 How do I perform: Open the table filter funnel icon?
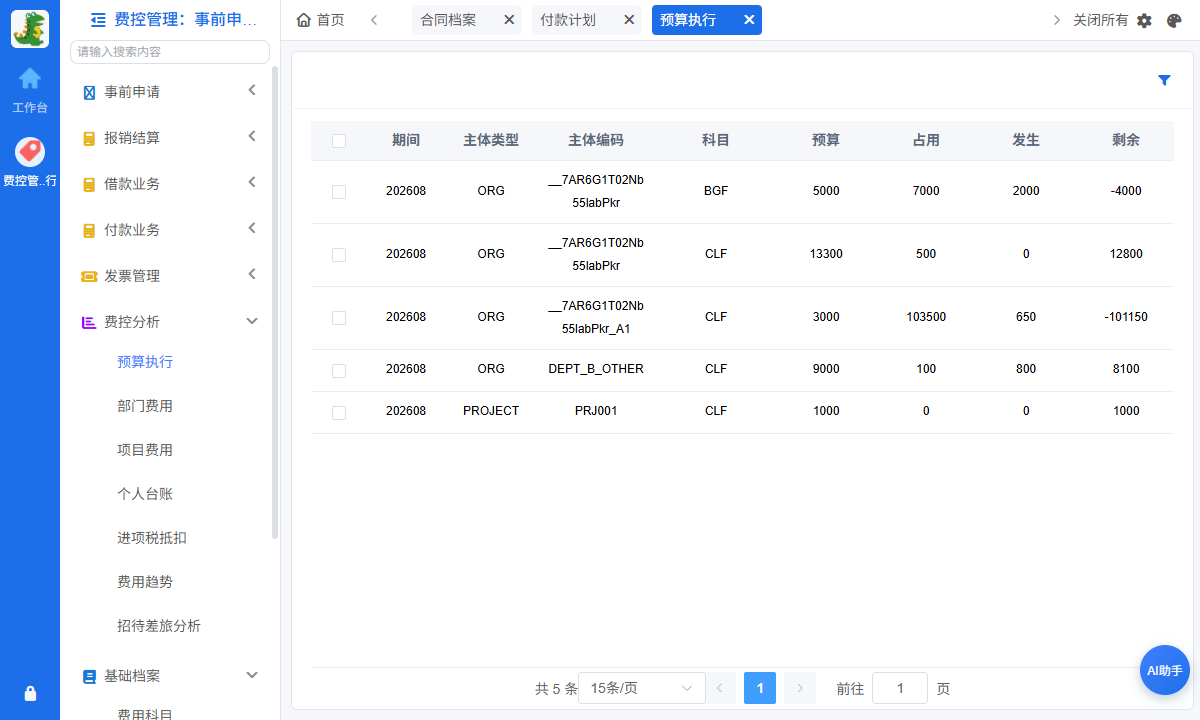point(1164,80)
